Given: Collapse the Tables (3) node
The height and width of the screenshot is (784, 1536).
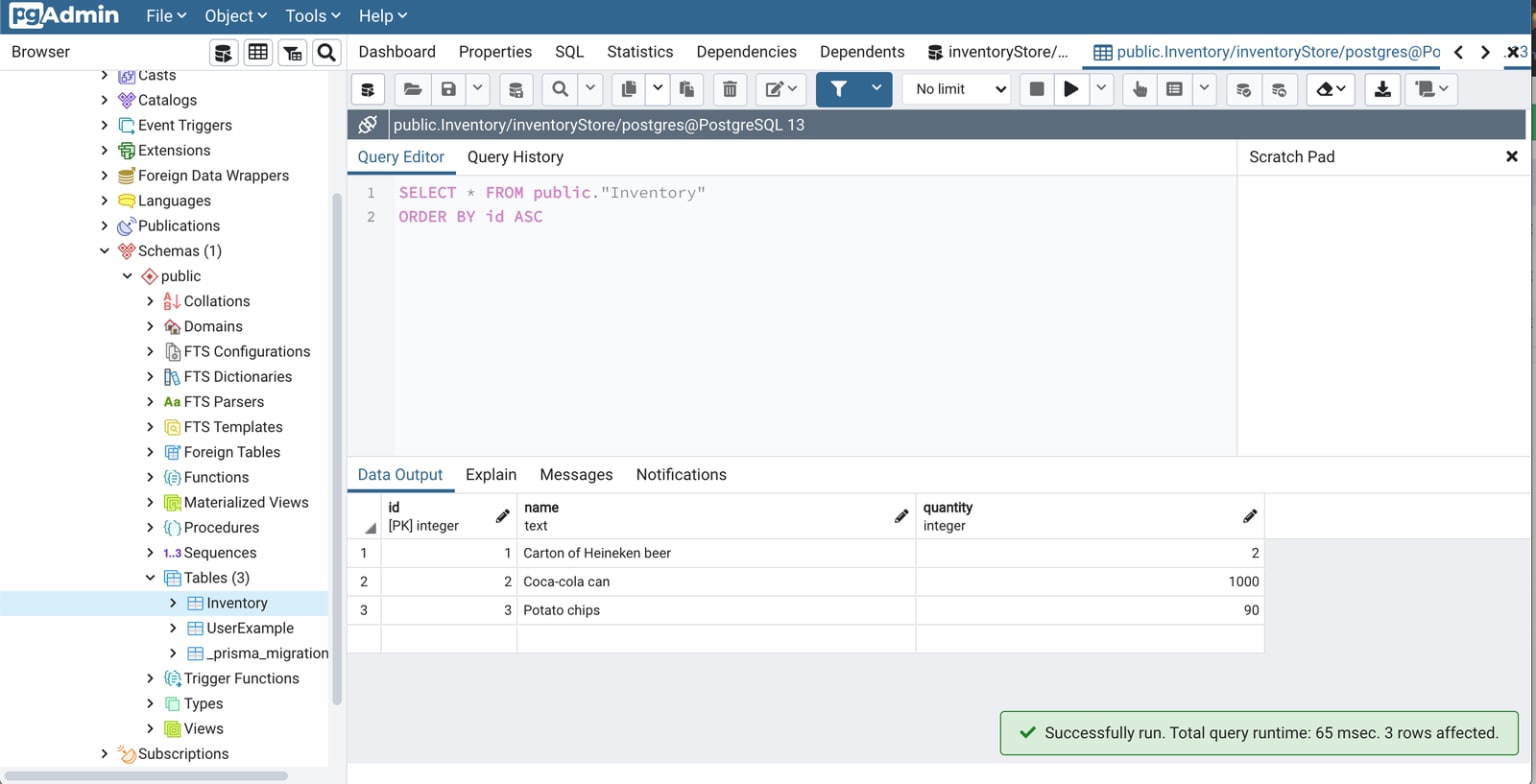Looking at the screenshot, I should point(150,578).
